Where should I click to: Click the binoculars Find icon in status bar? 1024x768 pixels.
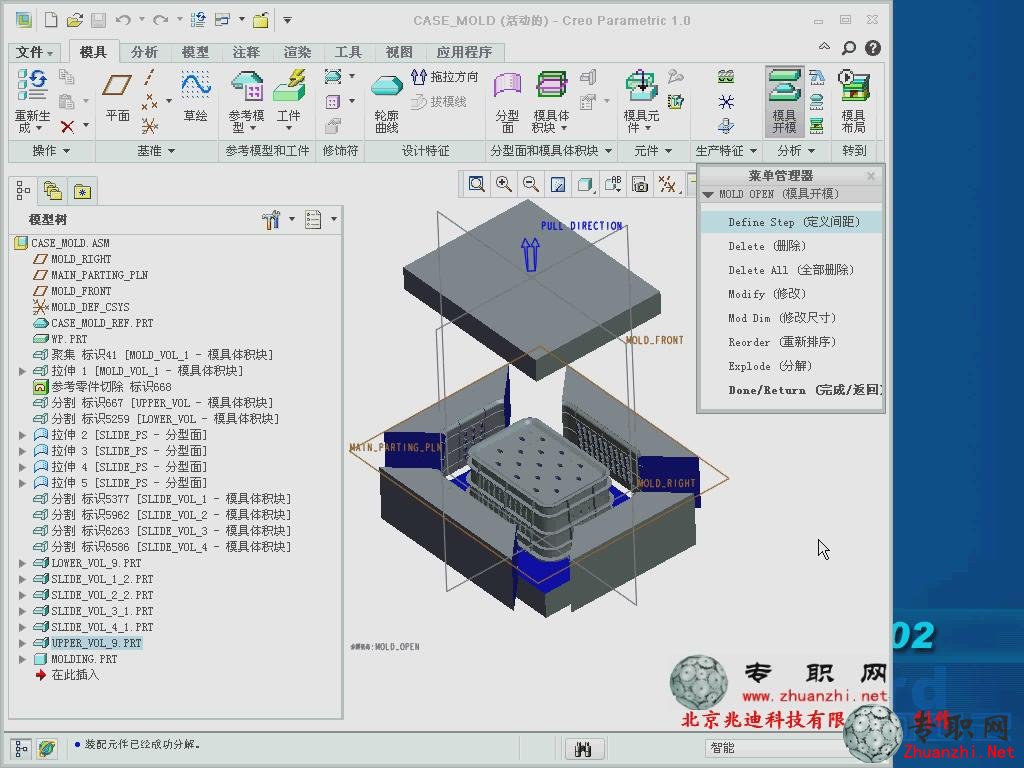(583, 749)
